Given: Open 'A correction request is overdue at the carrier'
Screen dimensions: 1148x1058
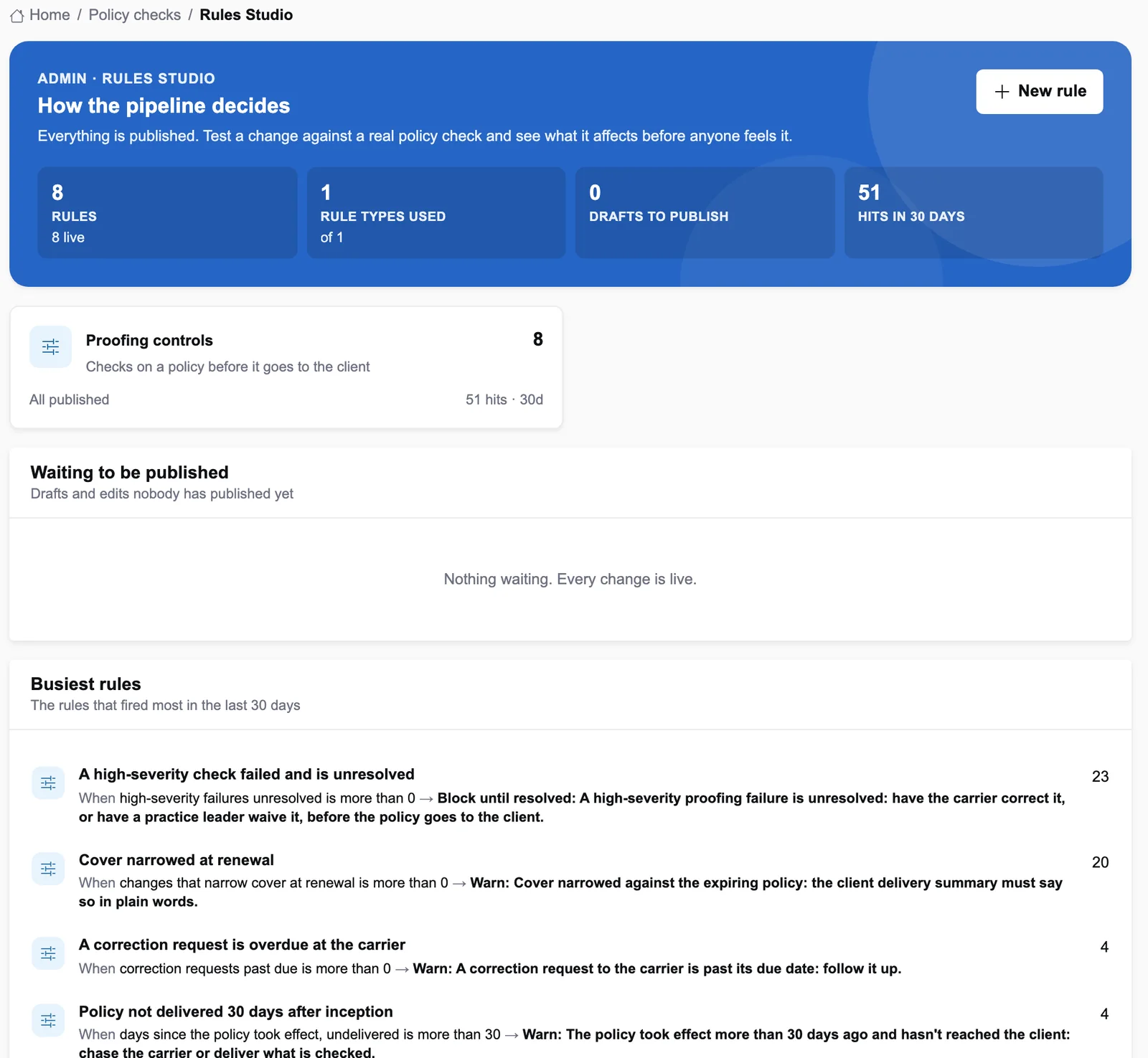Looking at the screenshot, I should pos(242,945).
